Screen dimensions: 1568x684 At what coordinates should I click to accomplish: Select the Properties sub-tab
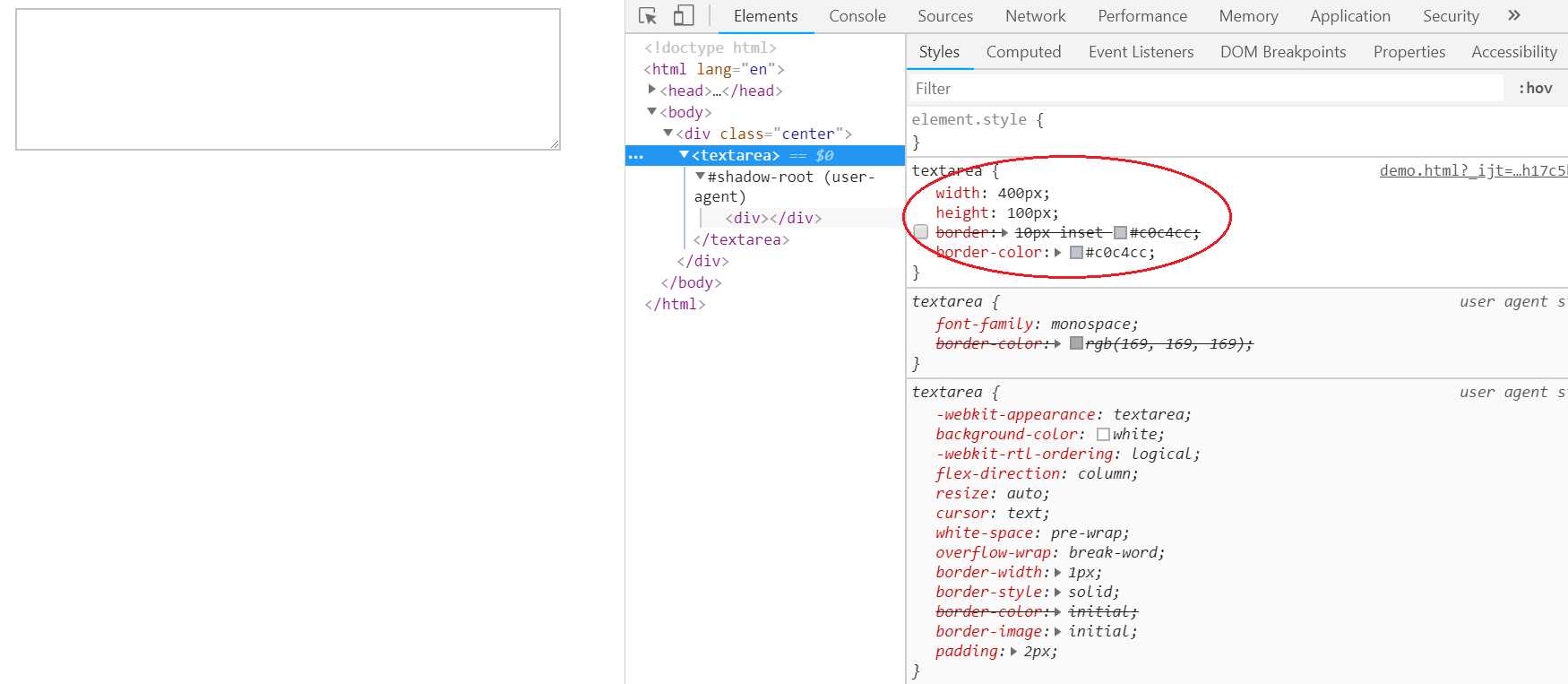click(x=1409, y=52)
